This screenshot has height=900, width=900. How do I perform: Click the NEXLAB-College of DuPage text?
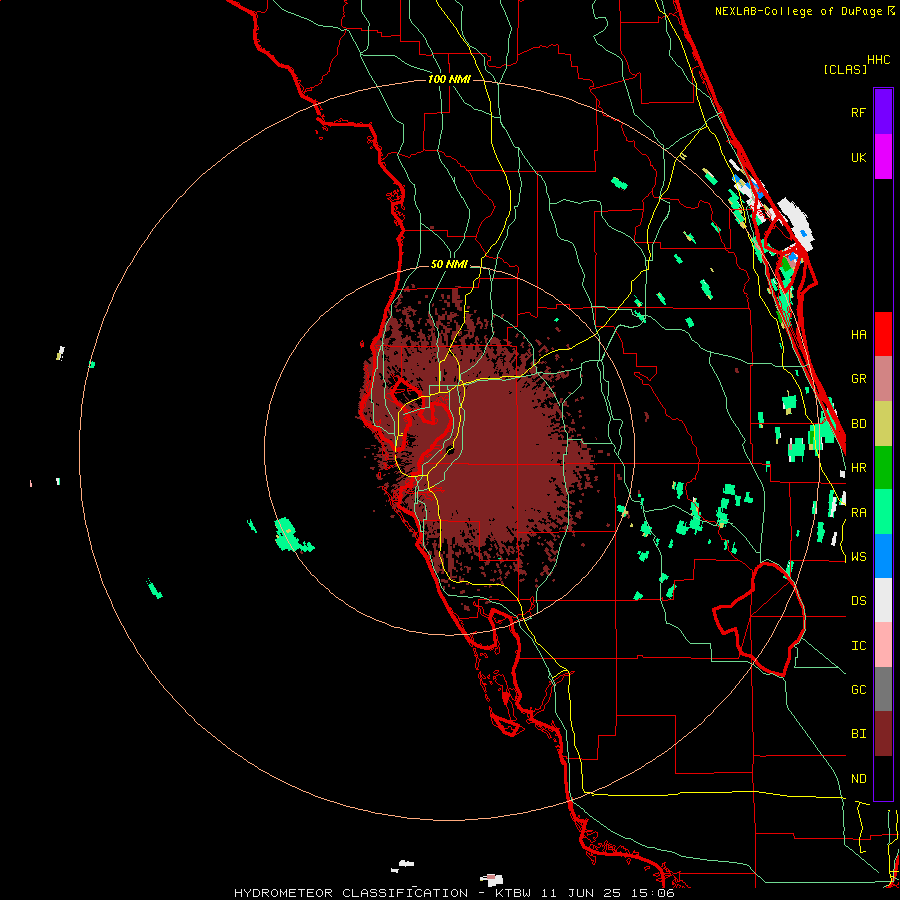(798, 11)
